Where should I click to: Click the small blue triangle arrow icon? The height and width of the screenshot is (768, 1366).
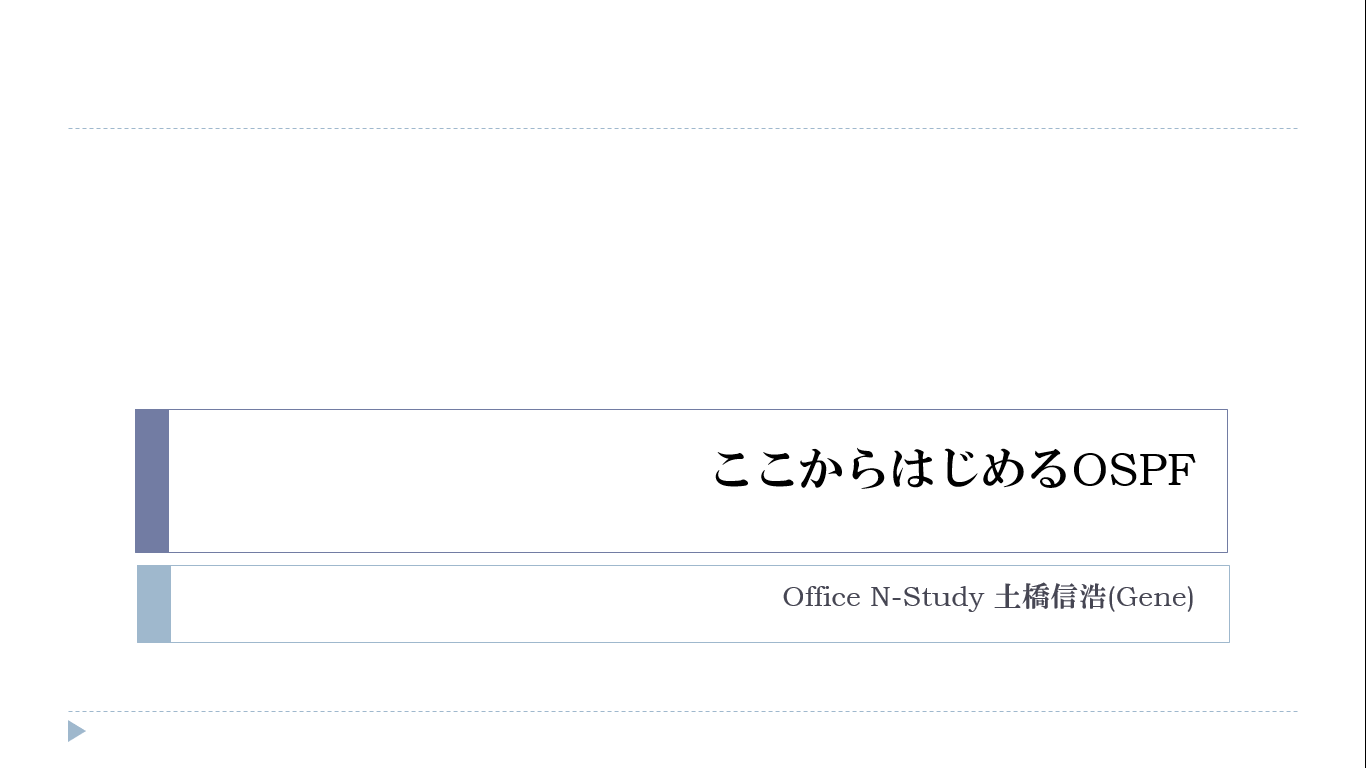(x=76, y=731)
